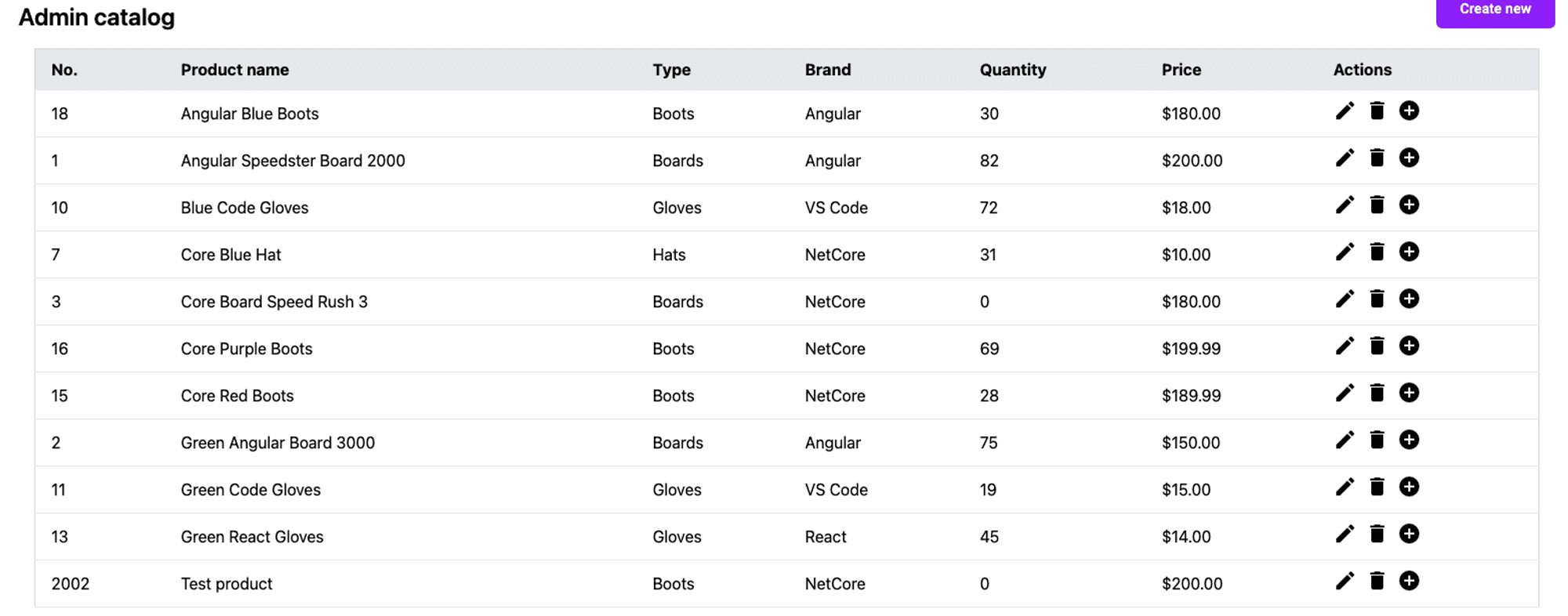Click the Price column header
Screen dimensions: 1568x616
(x=1181, y=70)
